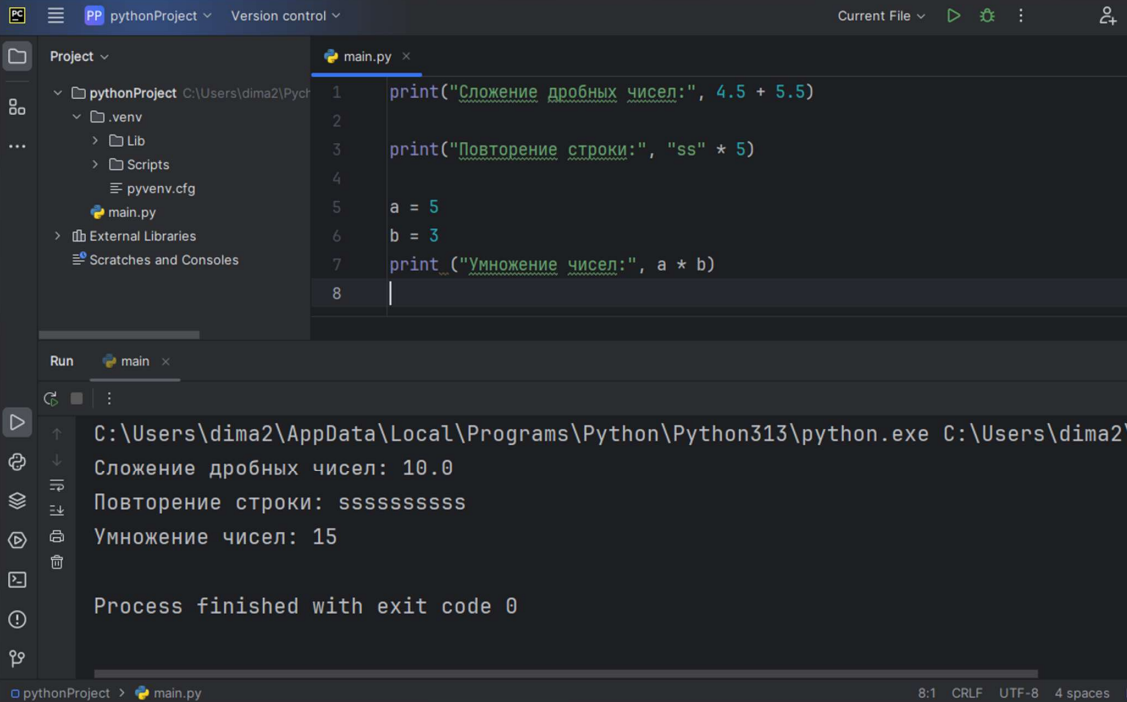This screenshot has height=702, width=1127.
Task: Click the console horizontal scrollbar
Action: pyautogui.click(x=566, y=674)
